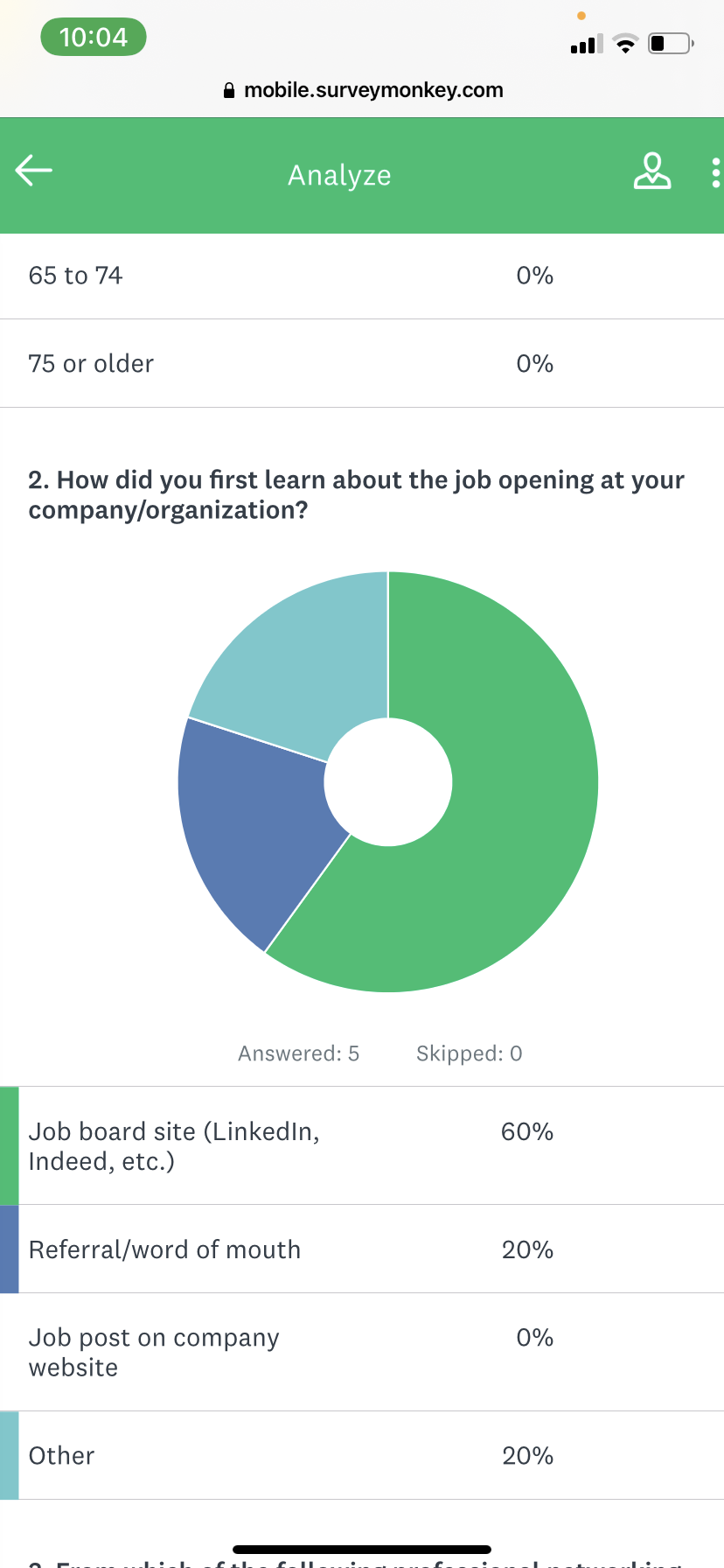Select the mobile.surveymonkey.com address bar
The width and height of the screenshot is (724, 1568).
pos(373,90)
